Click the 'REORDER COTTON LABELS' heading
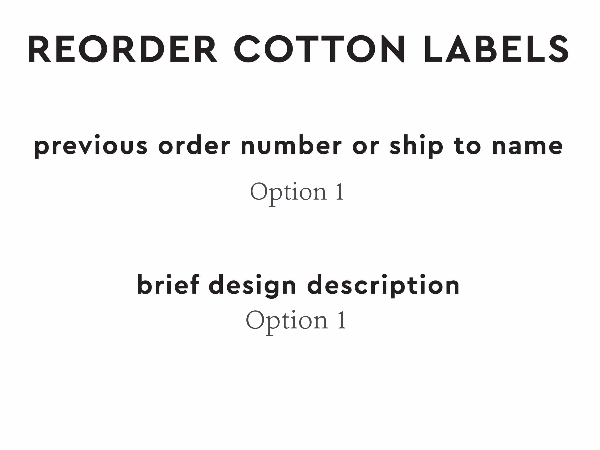The image size is (600, 450). 298,49
